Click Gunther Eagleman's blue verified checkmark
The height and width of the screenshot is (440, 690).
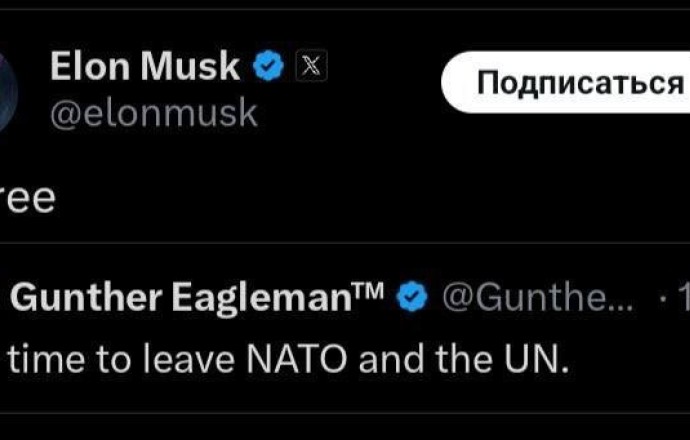(x=414, y=297)
